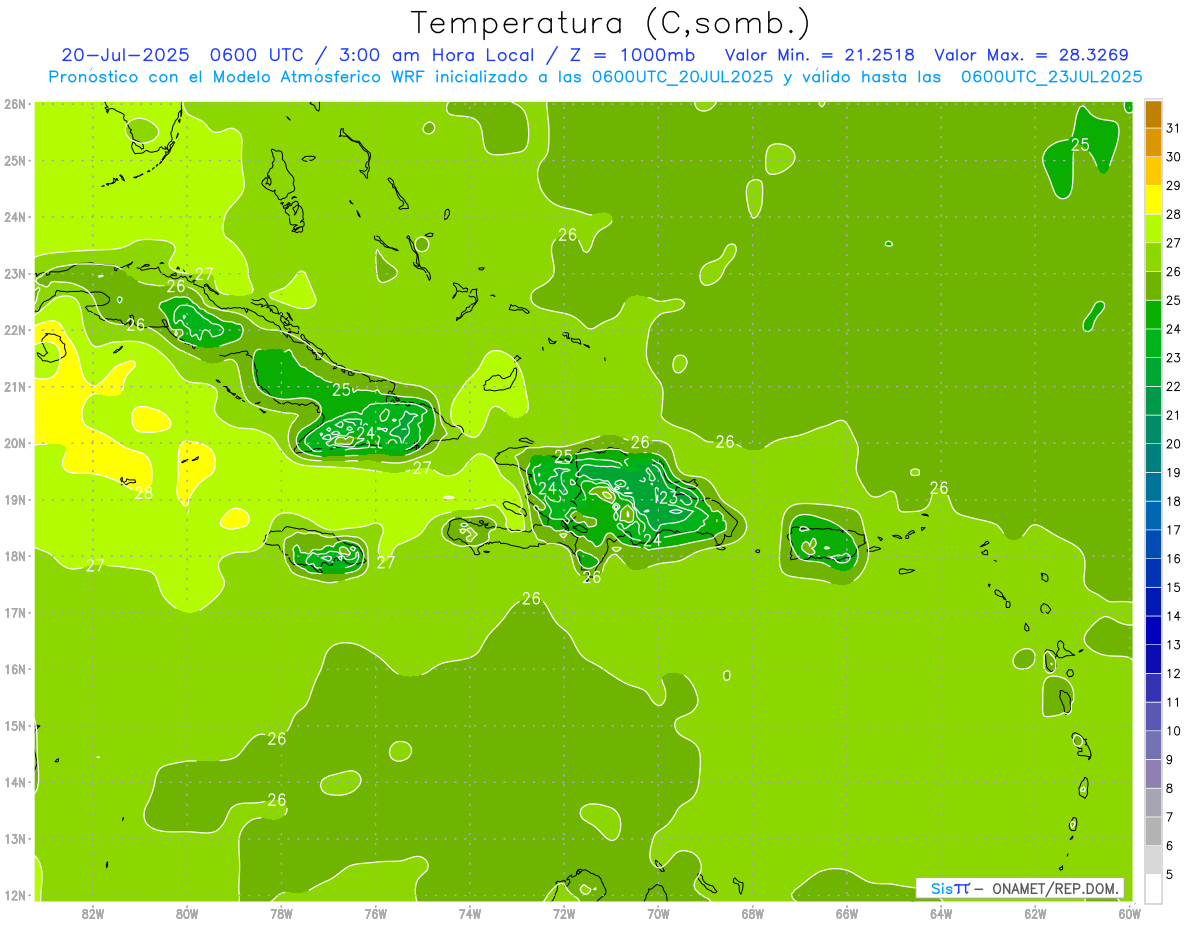Click the '64W' longitude axis label
Screen dimensions: 1200x927
[x=940, y=912]
